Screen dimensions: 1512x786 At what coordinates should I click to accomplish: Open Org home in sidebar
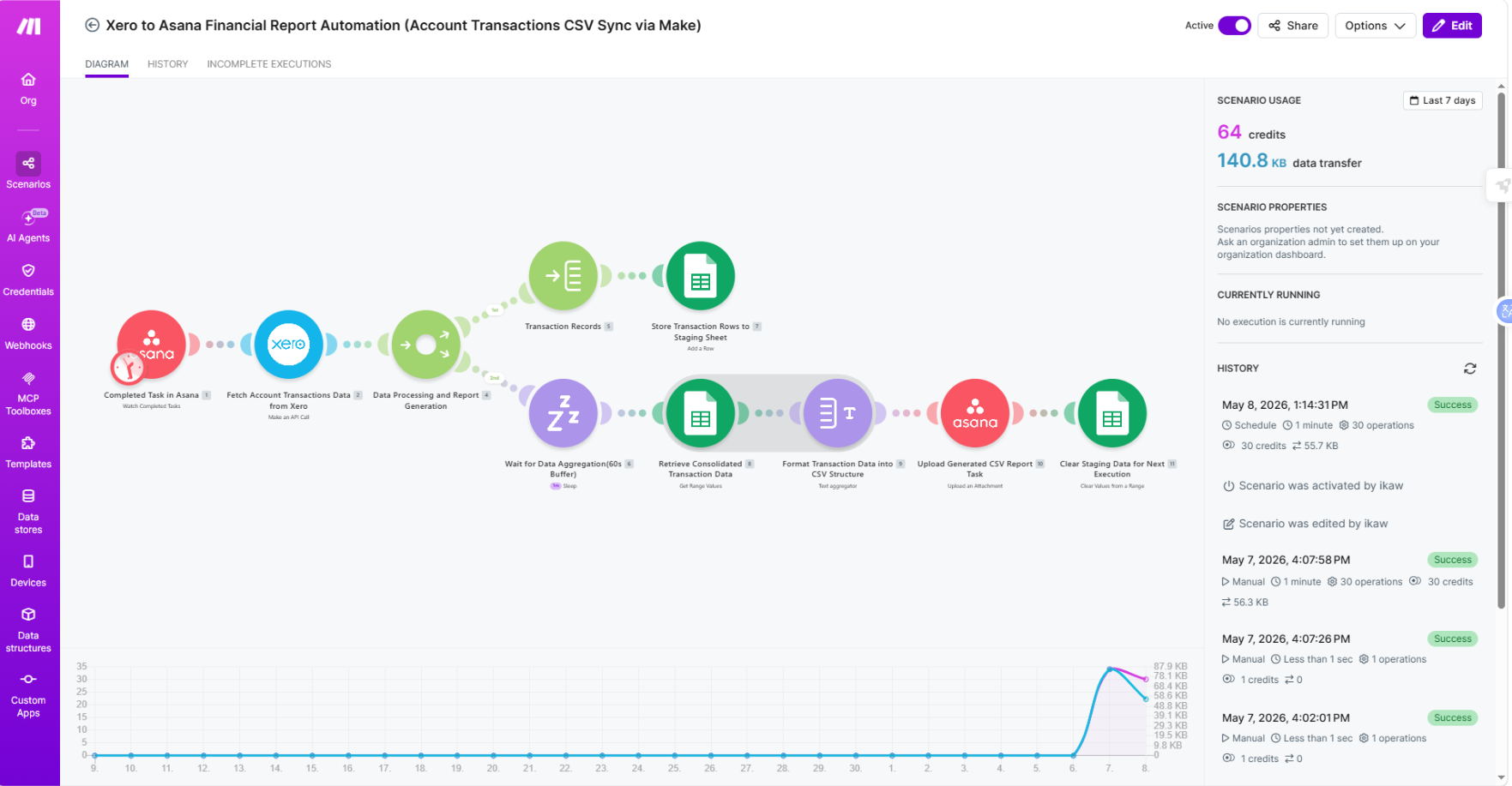click(28, 89)
